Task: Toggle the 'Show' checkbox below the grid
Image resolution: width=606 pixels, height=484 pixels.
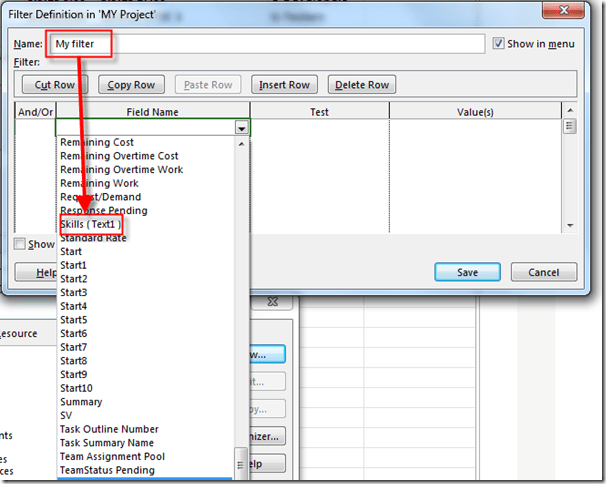Action: 21,244
